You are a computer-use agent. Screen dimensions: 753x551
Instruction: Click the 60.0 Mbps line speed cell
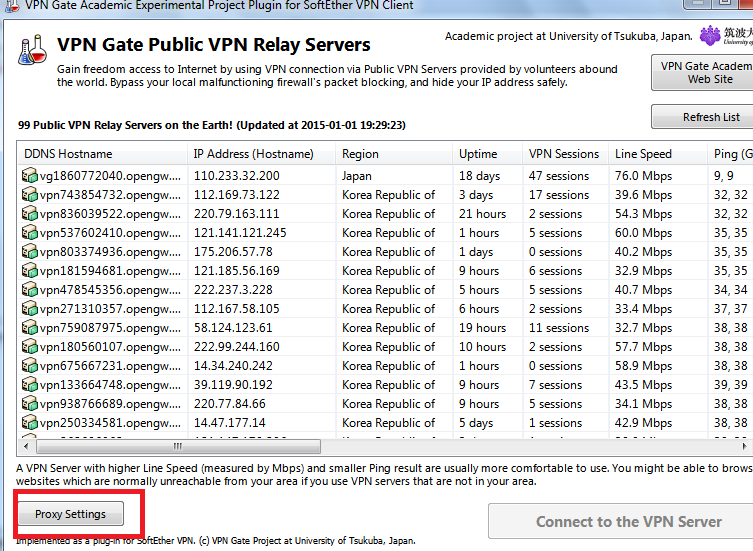pyautogui.click(x=644, y=233)
